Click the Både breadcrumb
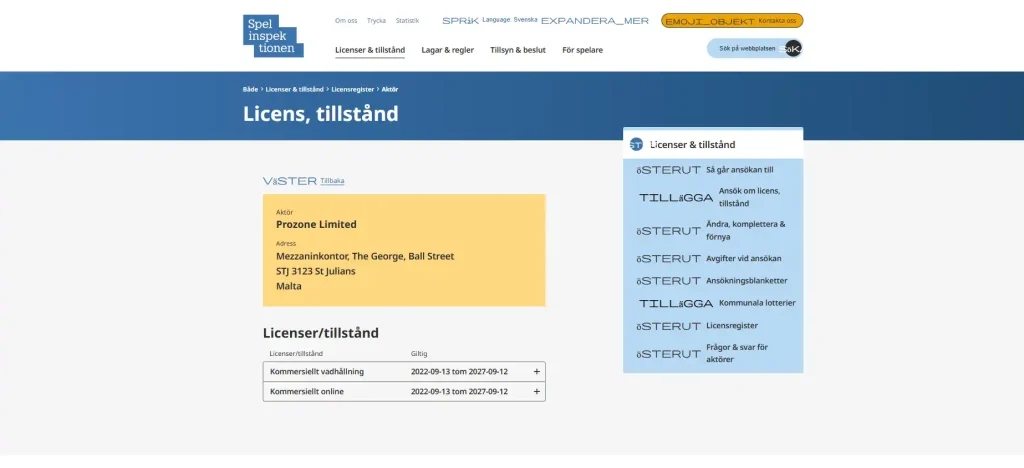This screenshot has height=468, width=1024. (x=251, y=89)
